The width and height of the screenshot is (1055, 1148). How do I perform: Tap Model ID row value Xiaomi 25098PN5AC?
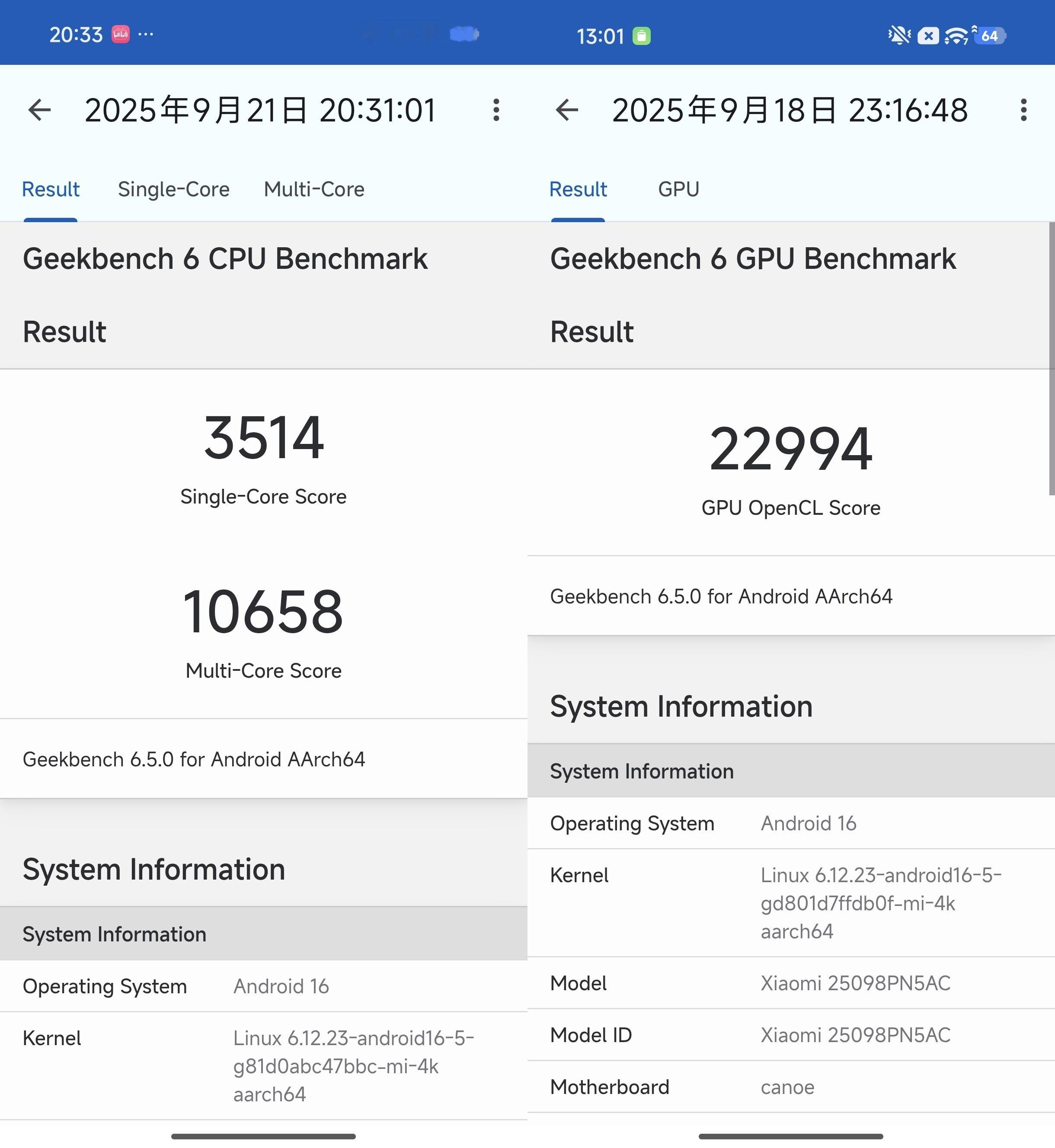click(855, 1035)
